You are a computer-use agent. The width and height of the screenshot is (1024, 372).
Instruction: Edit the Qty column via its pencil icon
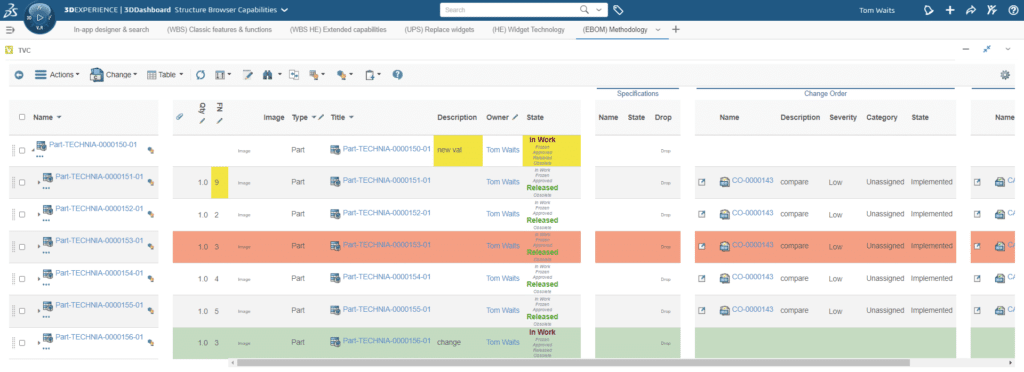pyautogui.click(x=202, y=121)
